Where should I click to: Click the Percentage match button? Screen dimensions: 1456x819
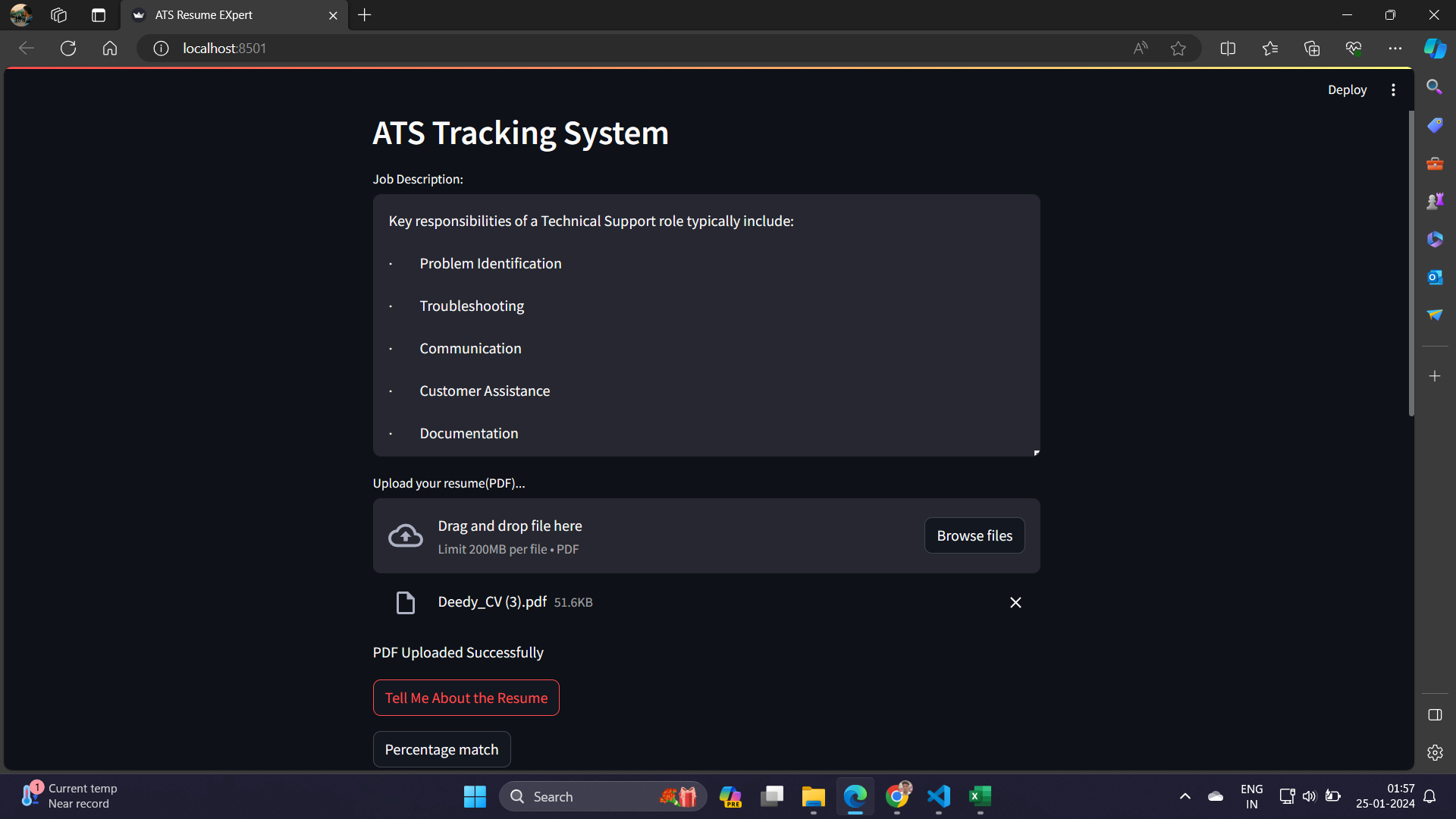pos(441,749)
